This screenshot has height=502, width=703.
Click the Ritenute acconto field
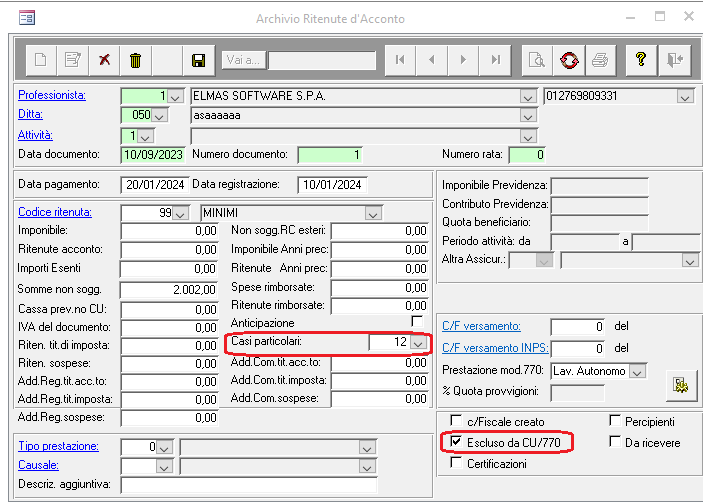tap(169, 250)
